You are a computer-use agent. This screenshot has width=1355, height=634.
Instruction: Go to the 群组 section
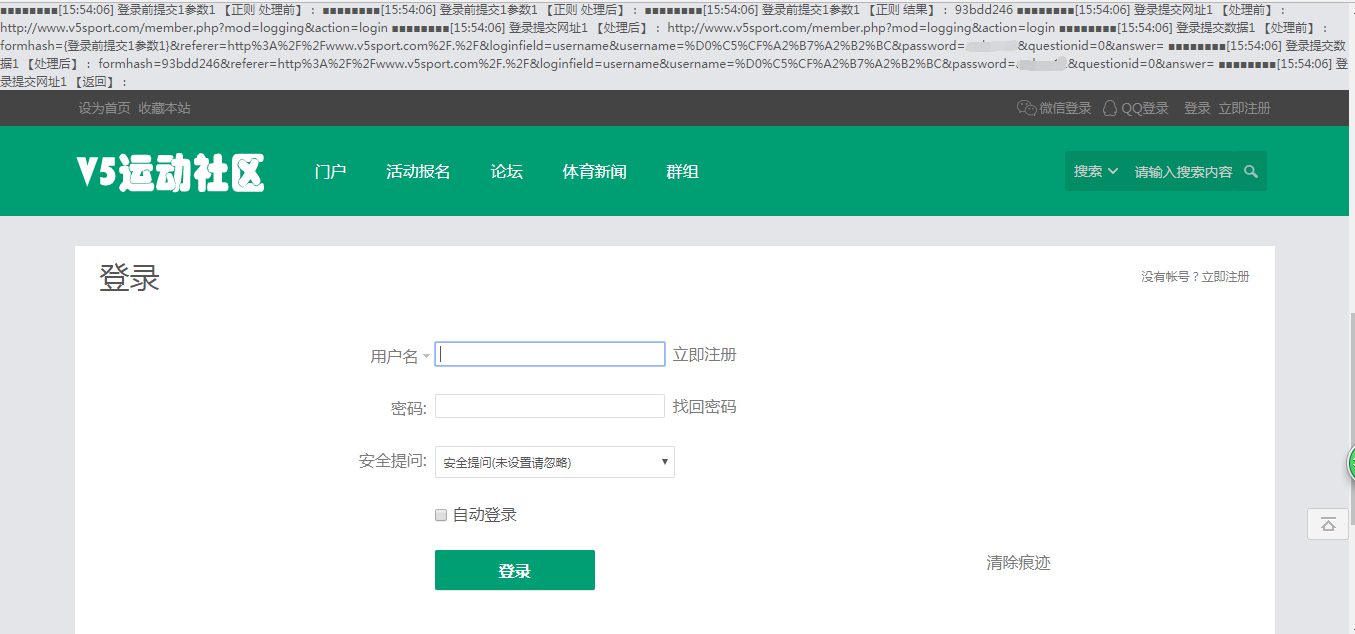tap(682, 172)
